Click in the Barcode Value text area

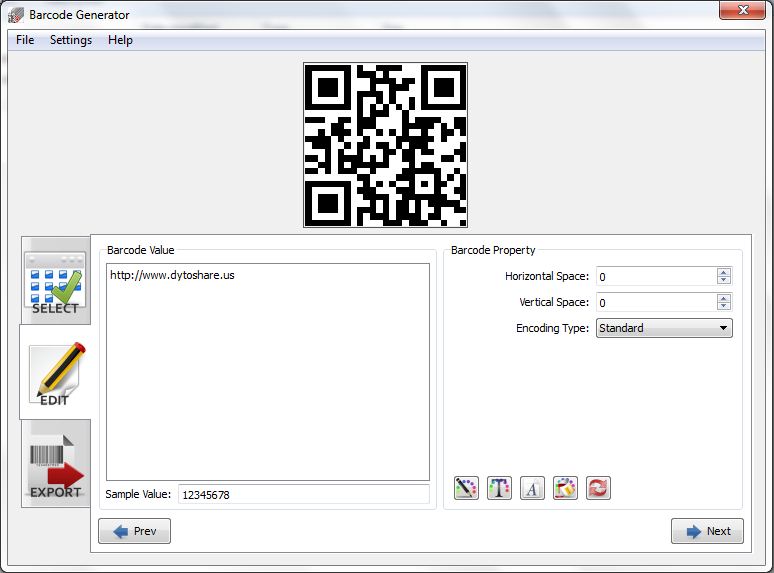coord(268,372)
